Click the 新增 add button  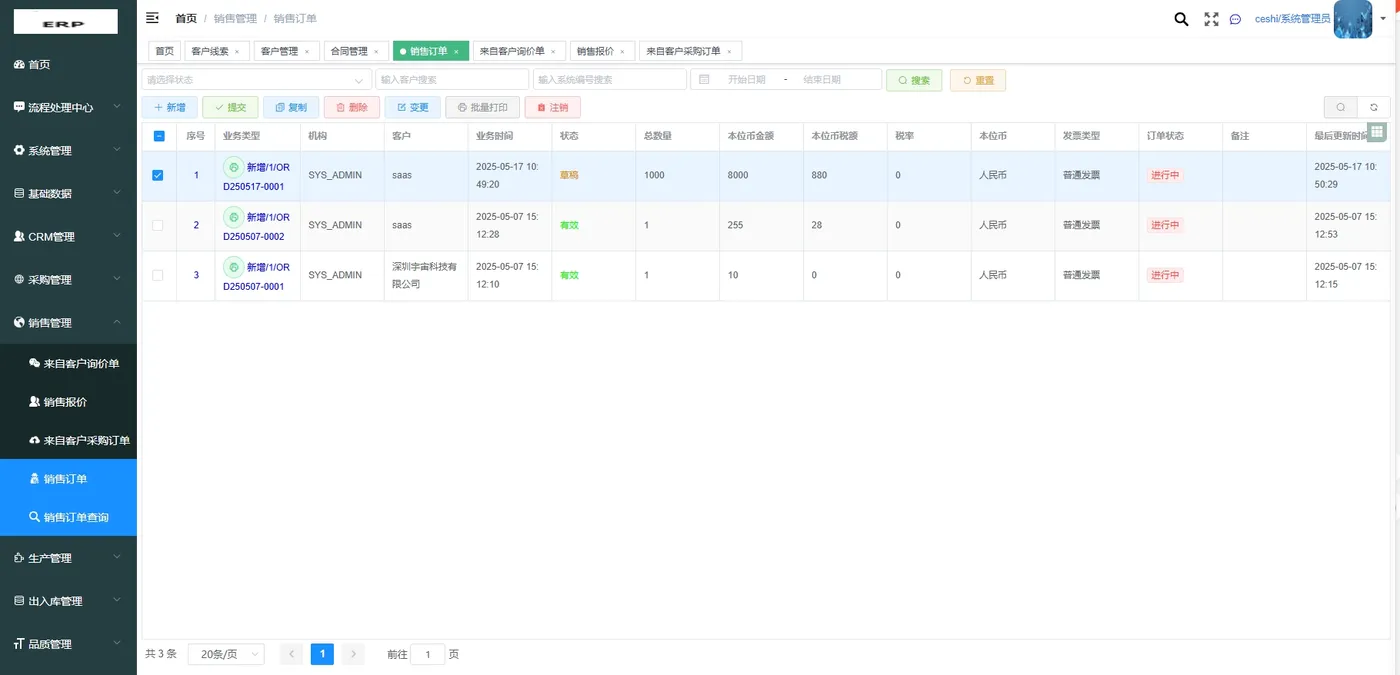[x=170, y=107]
